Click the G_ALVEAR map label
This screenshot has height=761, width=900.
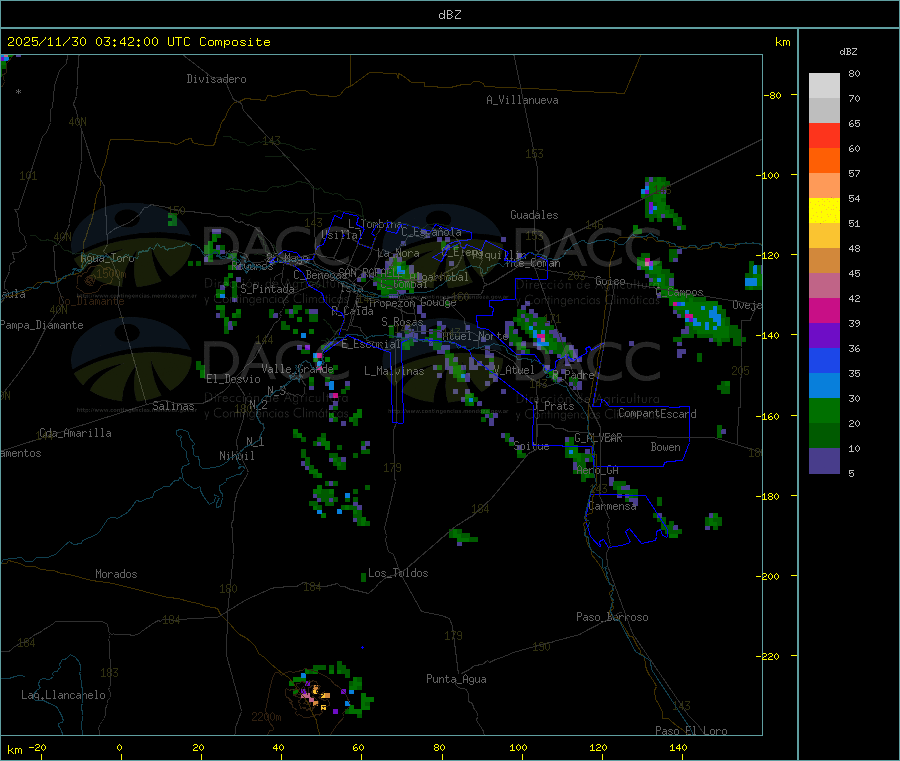click(598, 438)
